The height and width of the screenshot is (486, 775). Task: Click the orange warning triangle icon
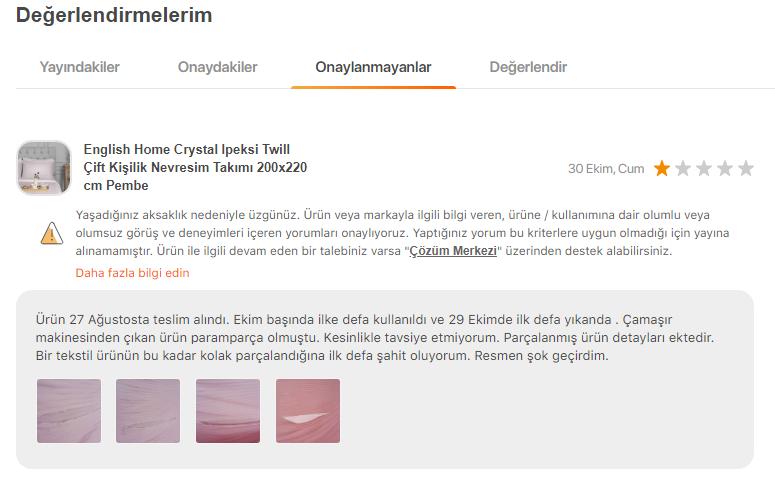pos(52,233)
